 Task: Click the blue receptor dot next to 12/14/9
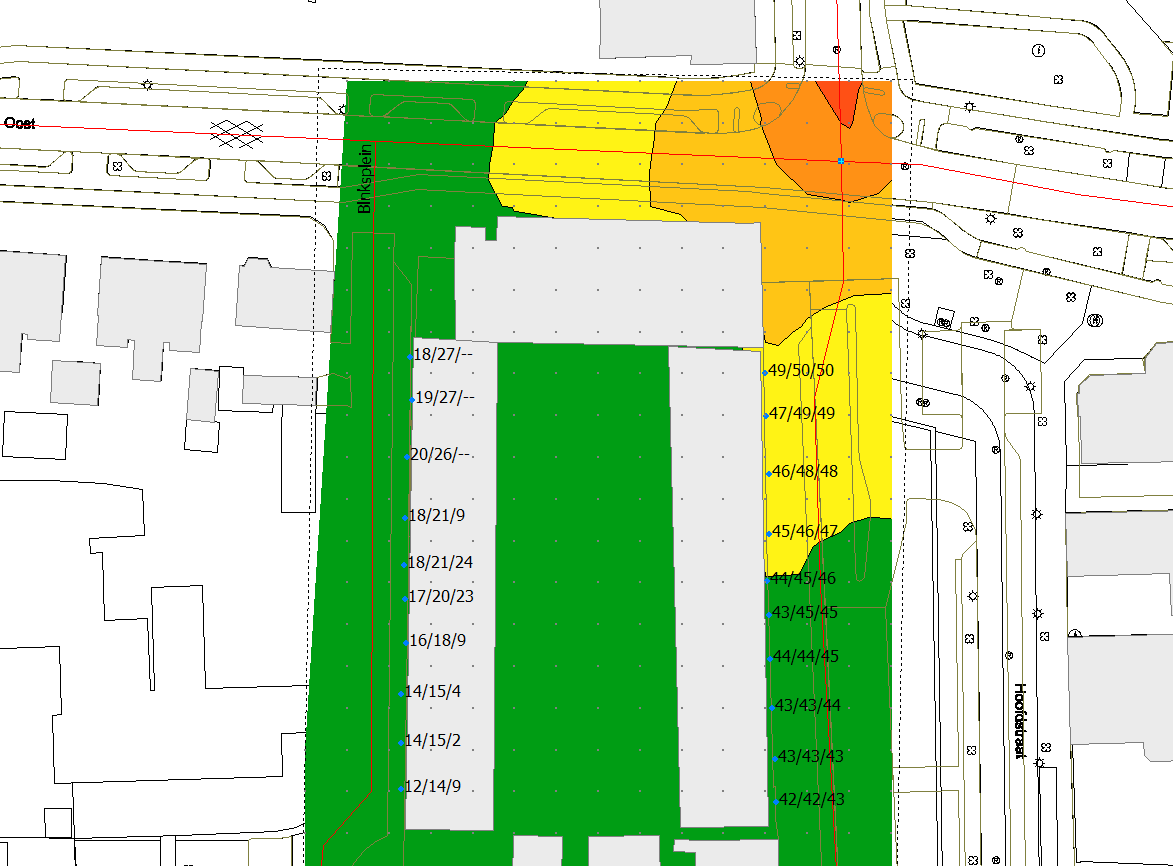click(x=401, y=789)
